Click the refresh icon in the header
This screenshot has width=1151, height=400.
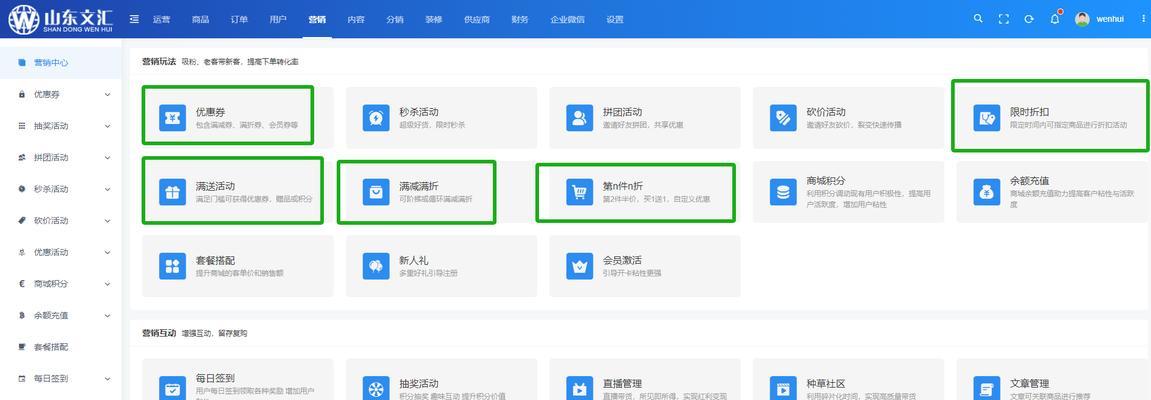point(1029,19)
